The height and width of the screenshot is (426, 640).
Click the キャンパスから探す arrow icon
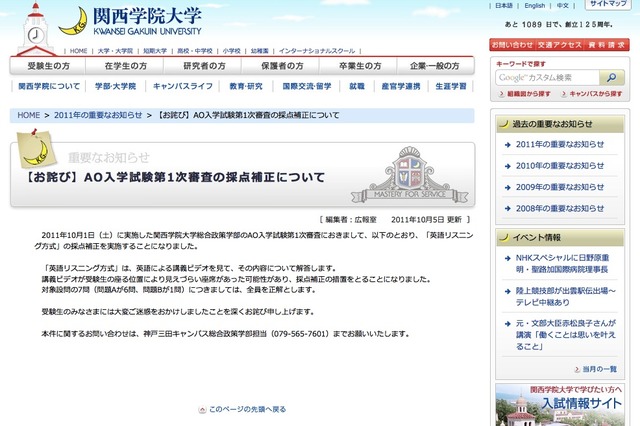coord(564,94)
